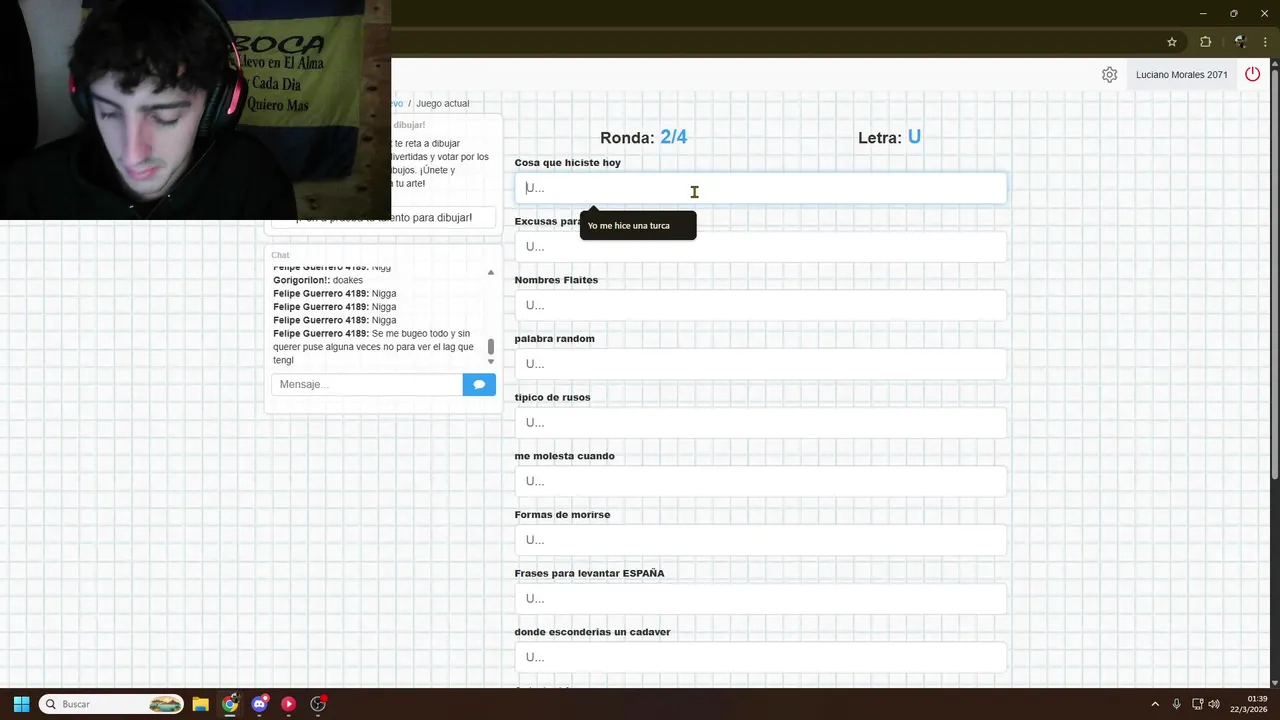Click the Ronda 2/4 round indicator
Image resolution: width=1280 pixels, height=720 pixels.
tap(643, 137)
